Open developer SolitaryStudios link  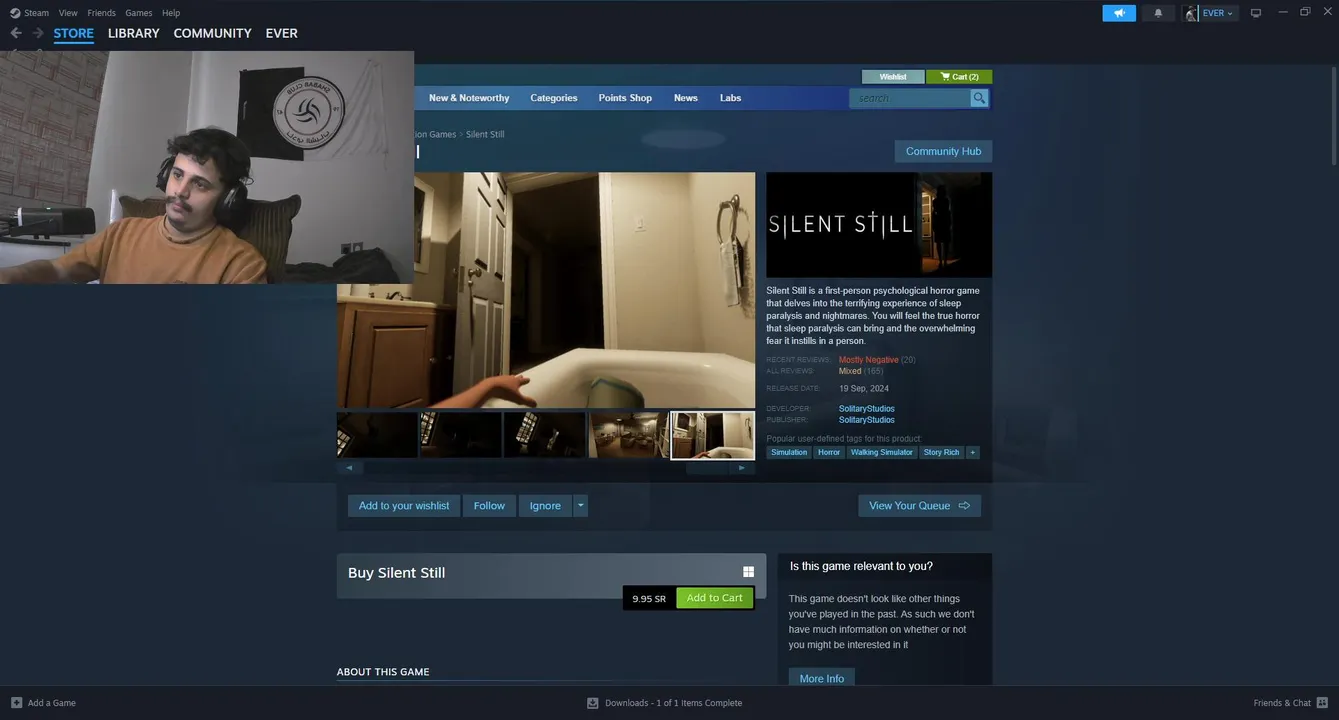[867, 409]
